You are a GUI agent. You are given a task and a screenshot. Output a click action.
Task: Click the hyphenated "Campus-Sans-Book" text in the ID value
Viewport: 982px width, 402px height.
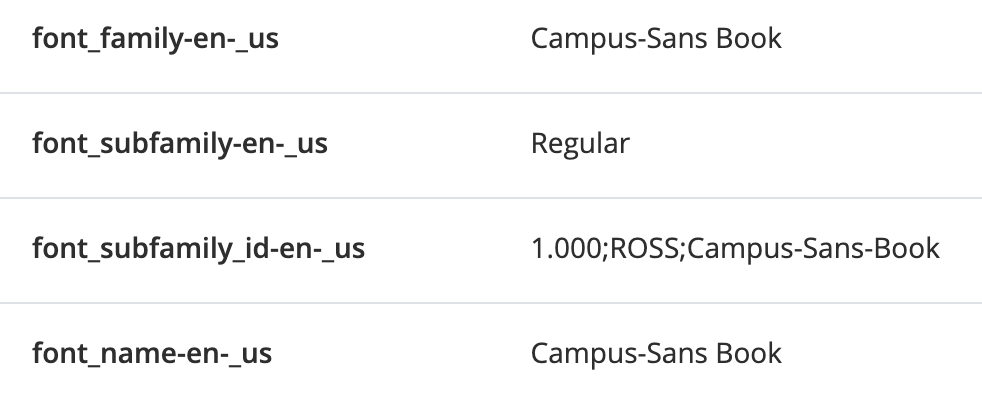pyautogui.click(x=814, y=248)
